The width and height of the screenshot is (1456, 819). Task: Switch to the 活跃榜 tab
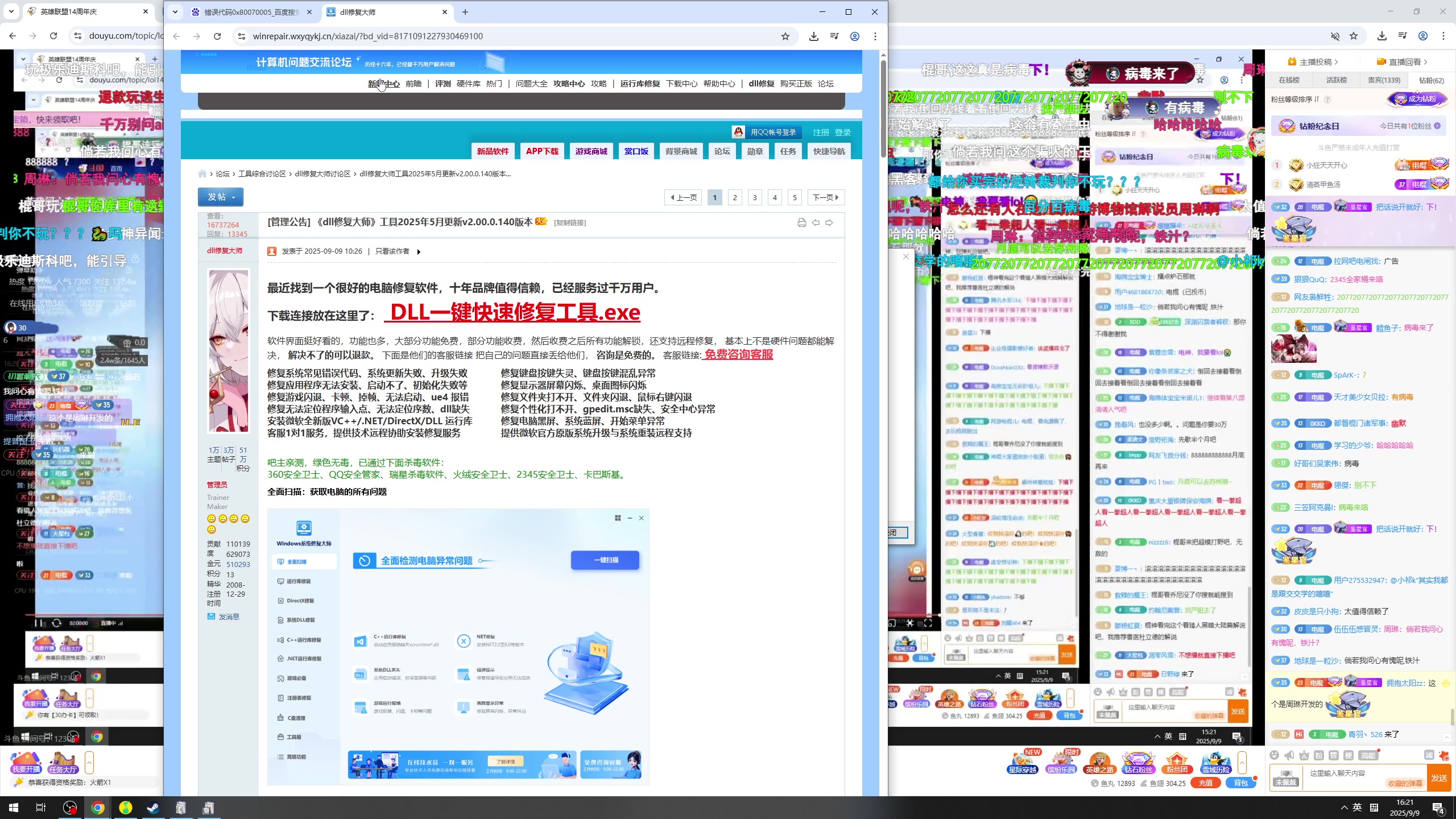pyautogui.click(x=1337, y=80)
